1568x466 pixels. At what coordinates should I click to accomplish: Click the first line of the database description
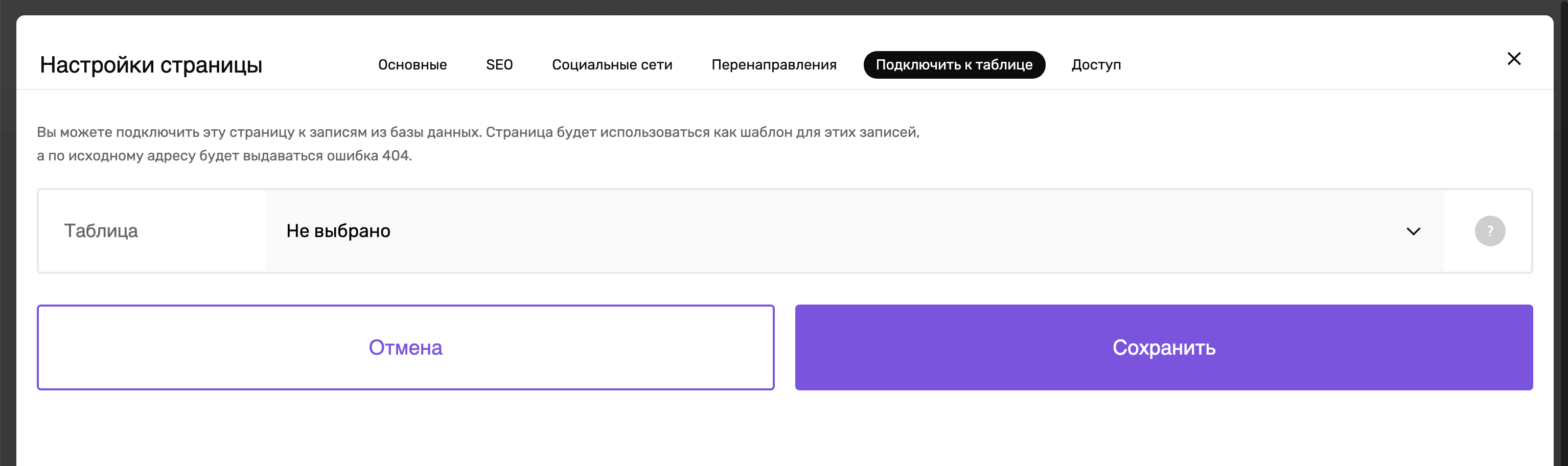[478, 132]
